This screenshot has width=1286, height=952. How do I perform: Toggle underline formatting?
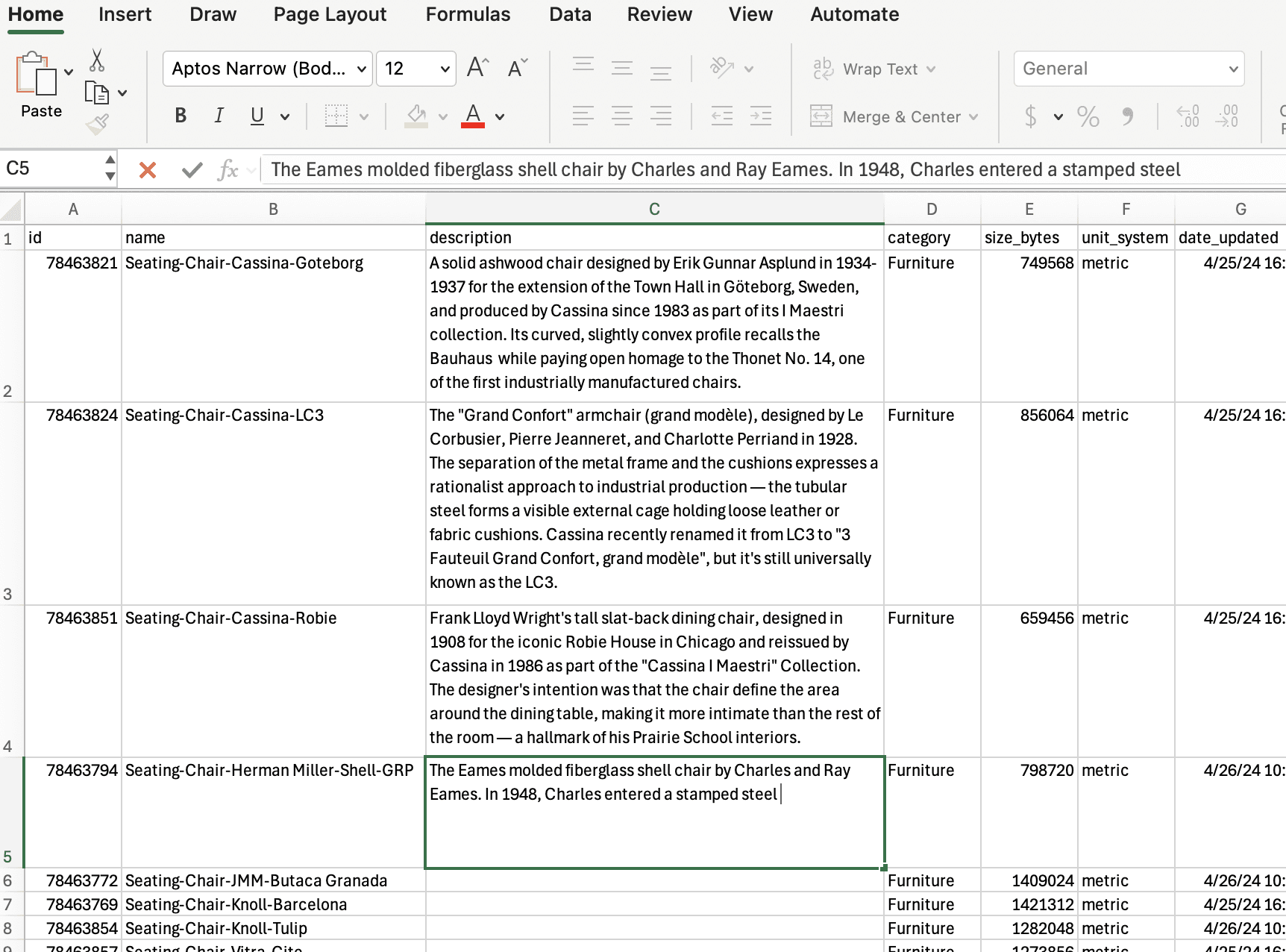[257, 116]
